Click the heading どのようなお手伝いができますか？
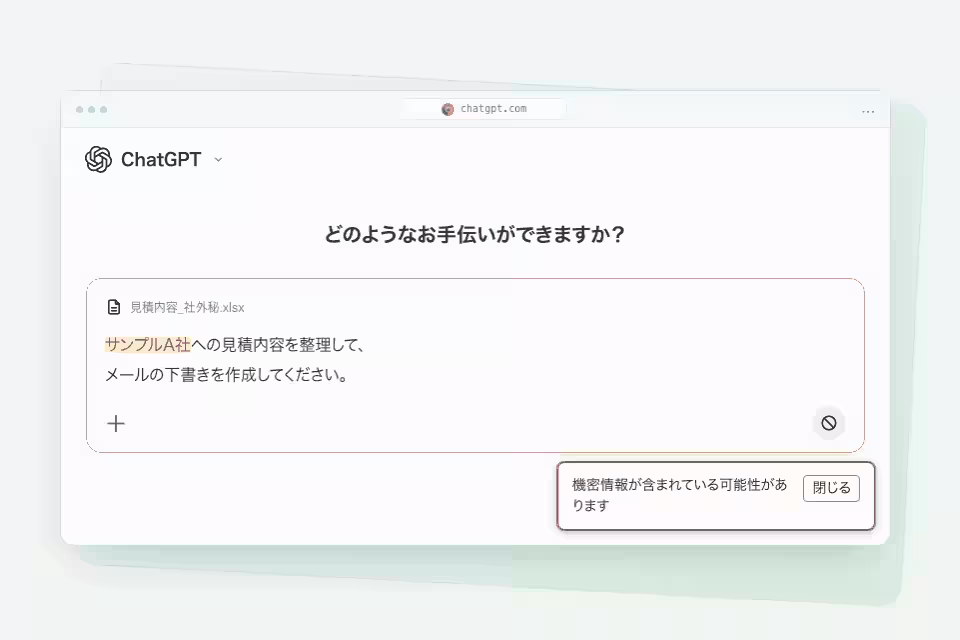960x640 pixels. 474,235
